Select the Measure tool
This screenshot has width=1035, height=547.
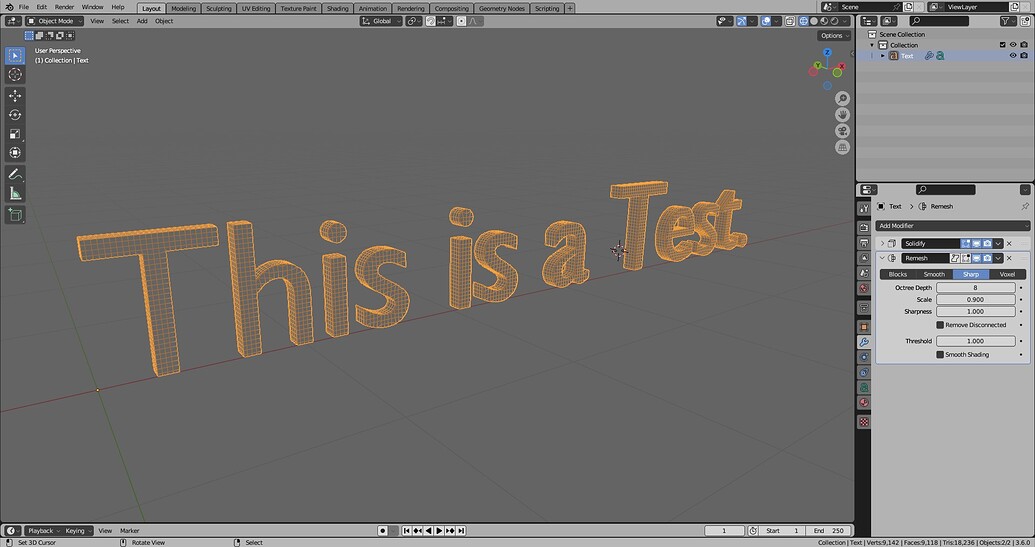[x=15, y=193]
